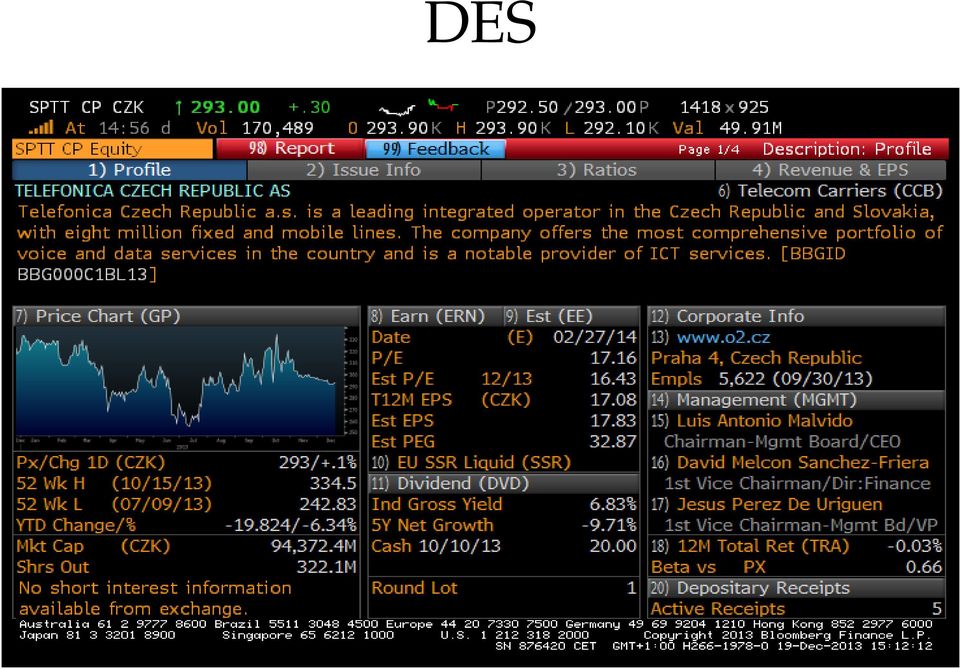The width and height of the screenshot is (960, 669).
Task: Click the 52 Wk L value 242.83
Action: (x=328, y=504)
